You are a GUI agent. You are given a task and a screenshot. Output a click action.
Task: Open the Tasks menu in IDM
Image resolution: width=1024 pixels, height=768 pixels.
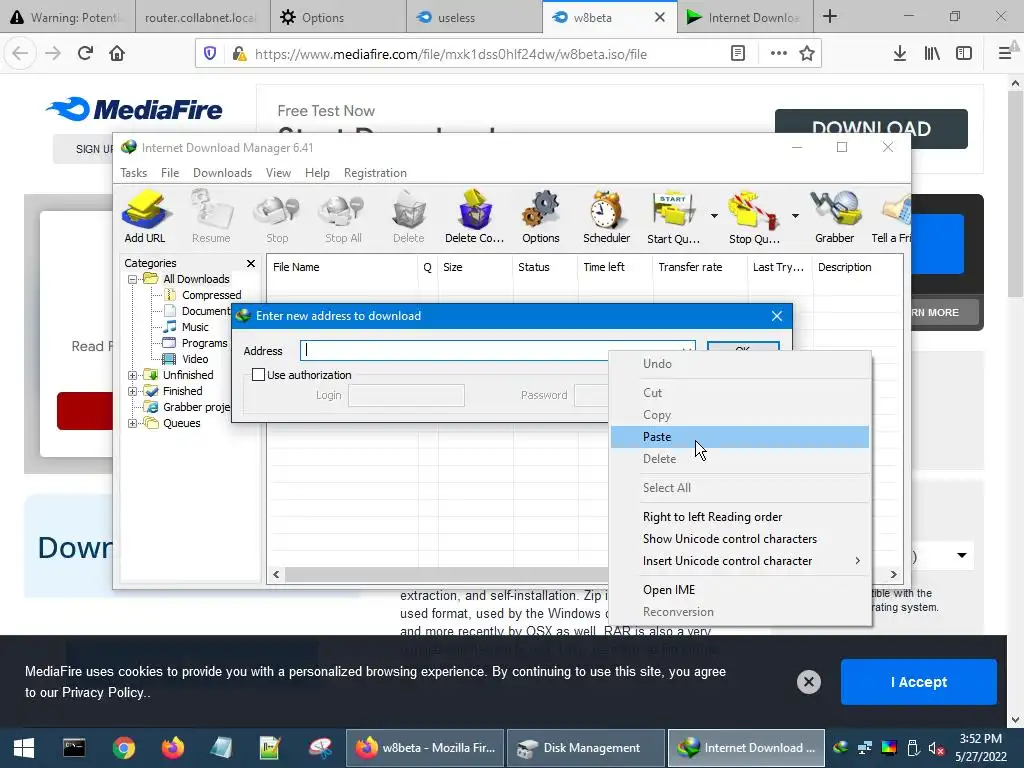pyautogui.click(x=133, y=173)
